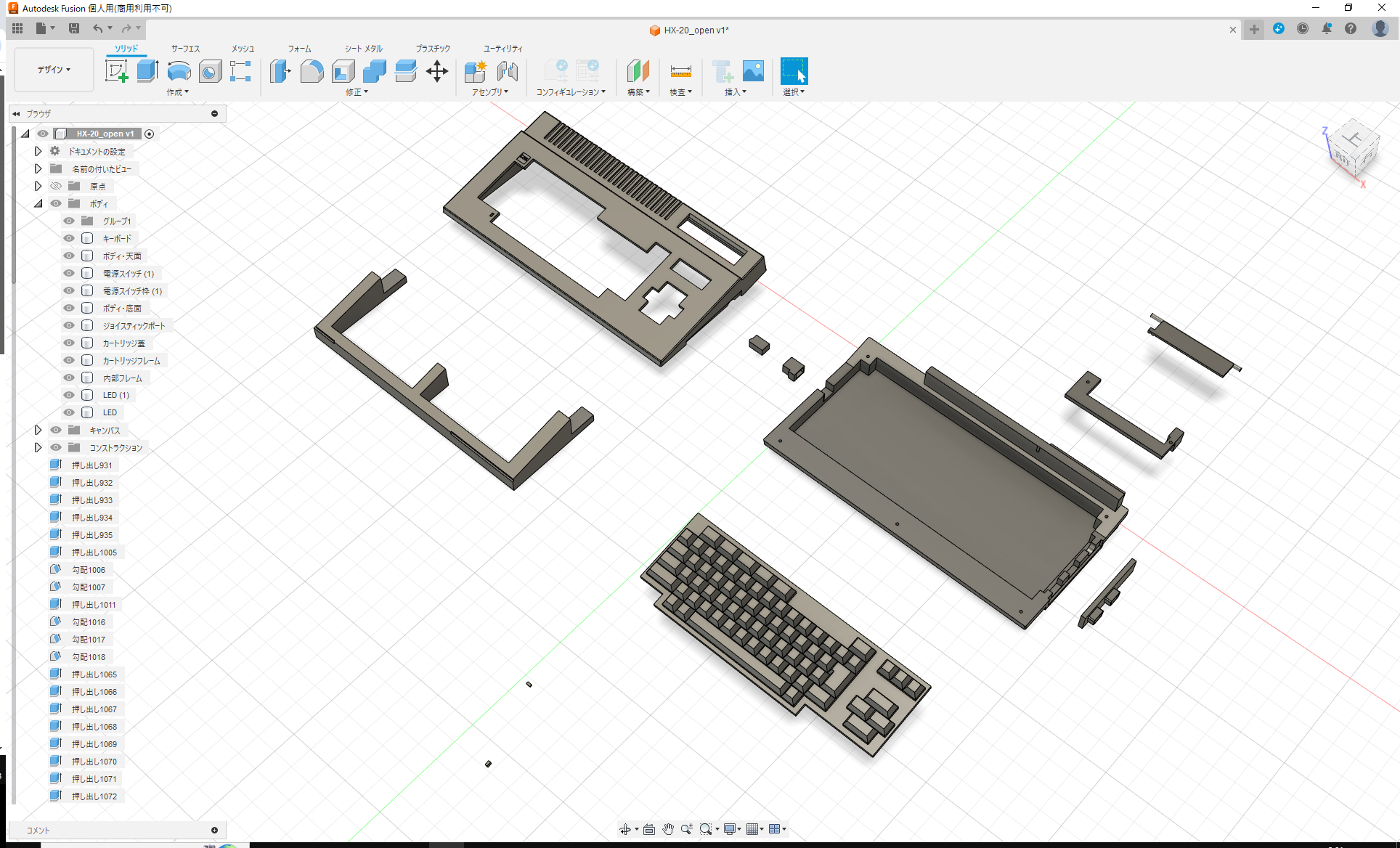1400x848 pixels.
Task: Select the Extrude tool
Action: click(x=147, y=71)
